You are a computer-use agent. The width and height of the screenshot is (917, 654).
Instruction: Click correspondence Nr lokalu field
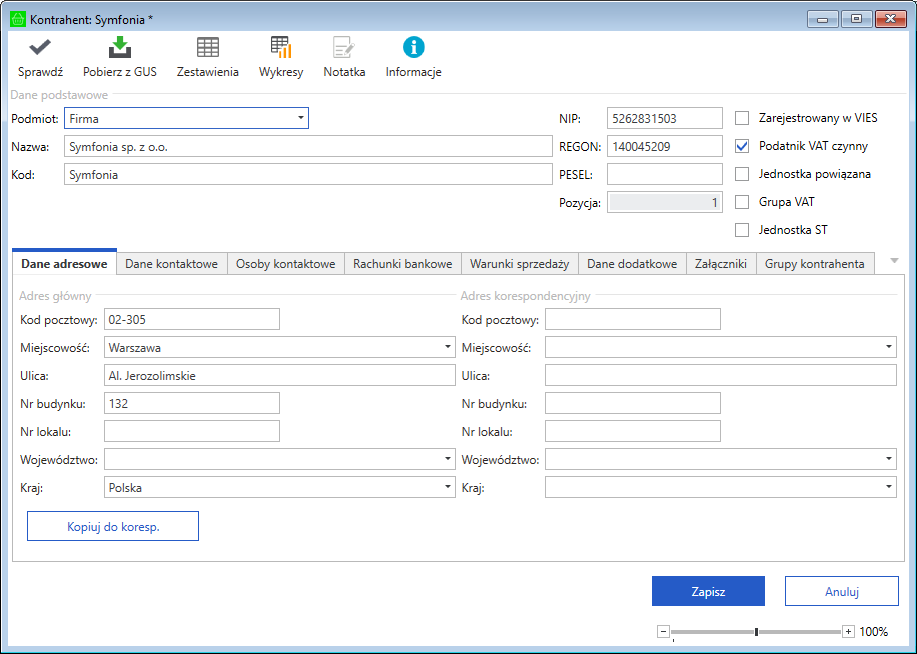coord(633,432)
